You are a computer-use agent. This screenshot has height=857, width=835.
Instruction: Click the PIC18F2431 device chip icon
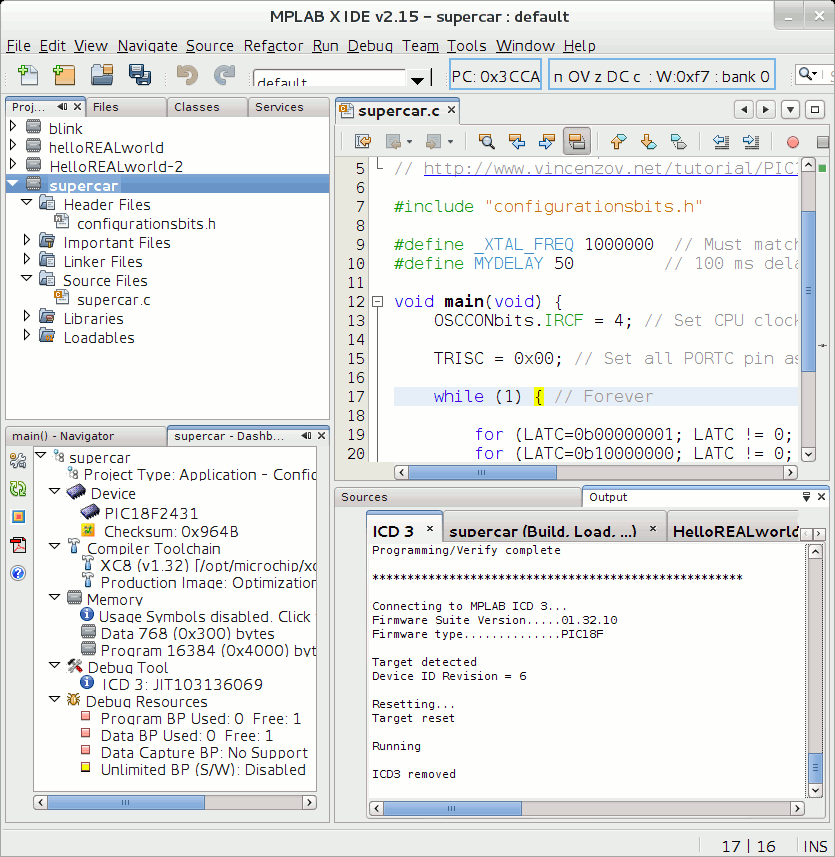pos(90,512)
